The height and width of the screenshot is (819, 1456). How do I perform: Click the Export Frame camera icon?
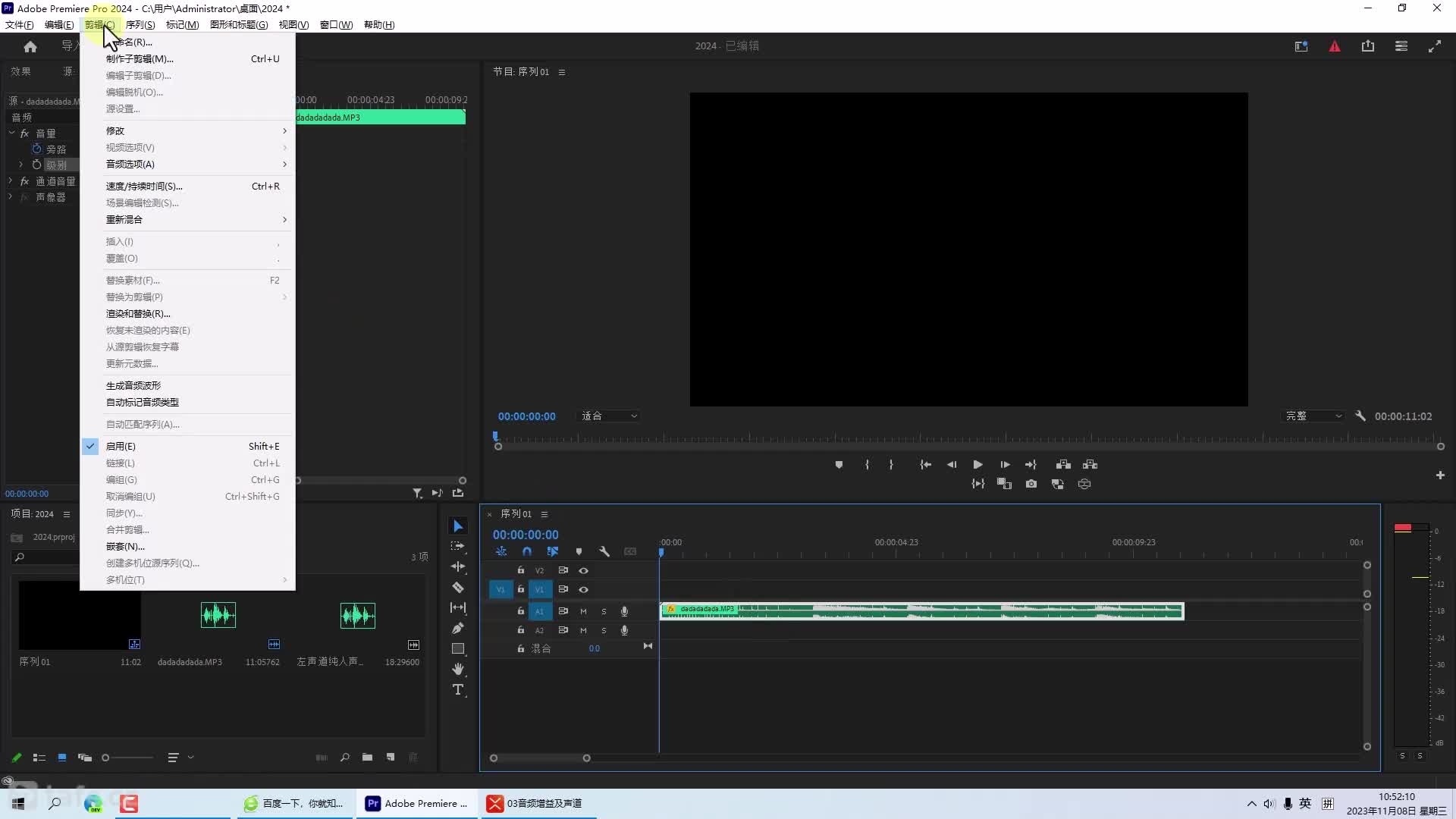[x=1031, y=484]
